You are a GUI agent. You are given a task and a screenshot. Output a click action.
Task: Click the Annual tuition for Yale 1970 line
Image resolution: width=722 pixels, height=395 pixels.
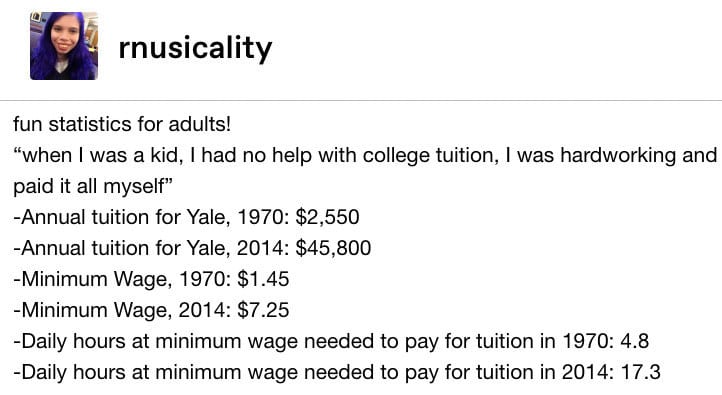tap(186, 217)
